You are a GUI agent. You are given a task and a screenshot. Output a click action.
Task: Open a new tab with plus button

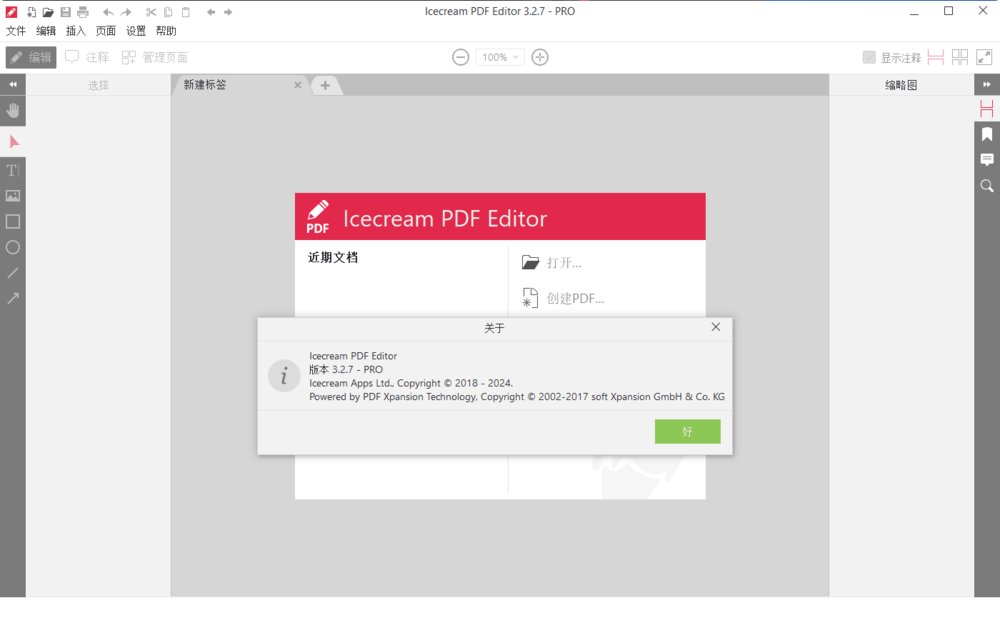(x=326, y=85)
